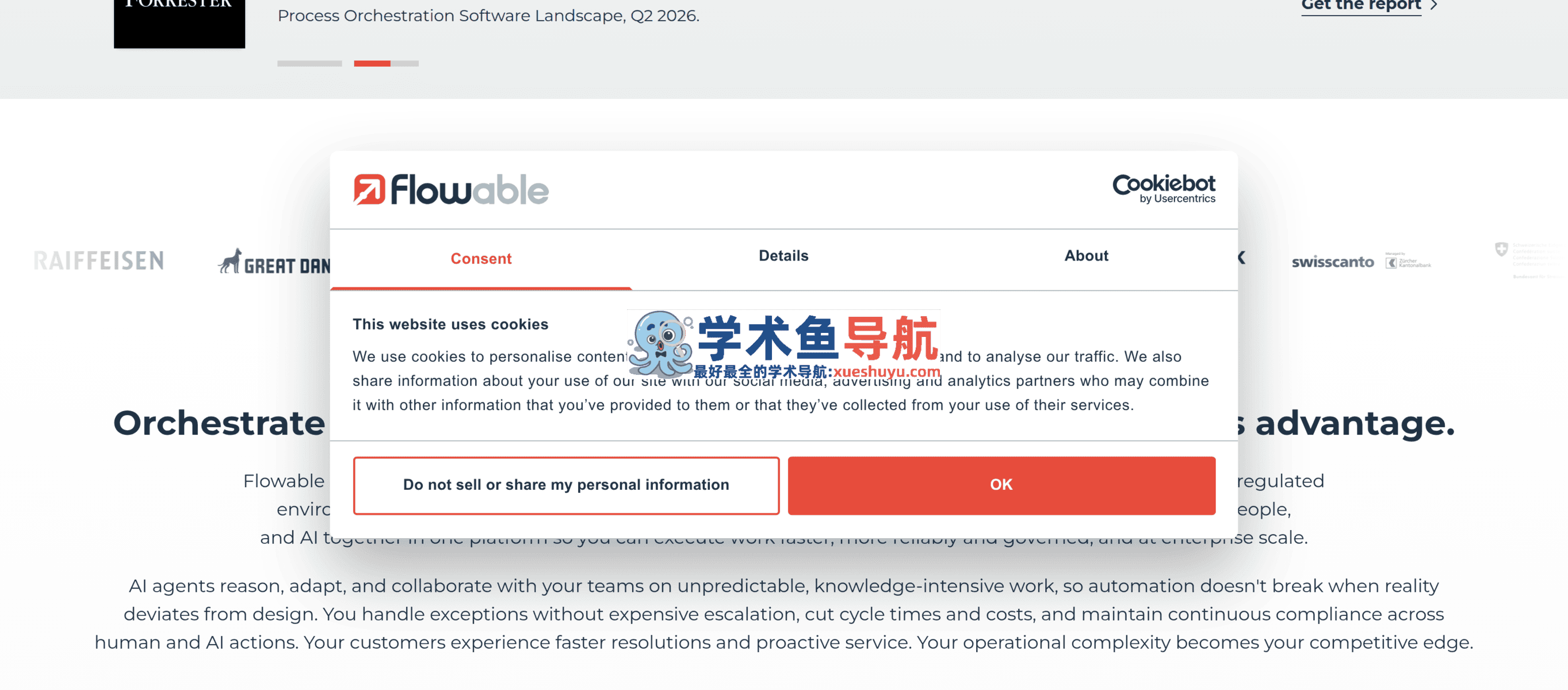The image size is (1568, 690).
Task: Click the 'Process Orchestration Software Landscape, Q2 2026.' text
Action: tap(488, 16)
